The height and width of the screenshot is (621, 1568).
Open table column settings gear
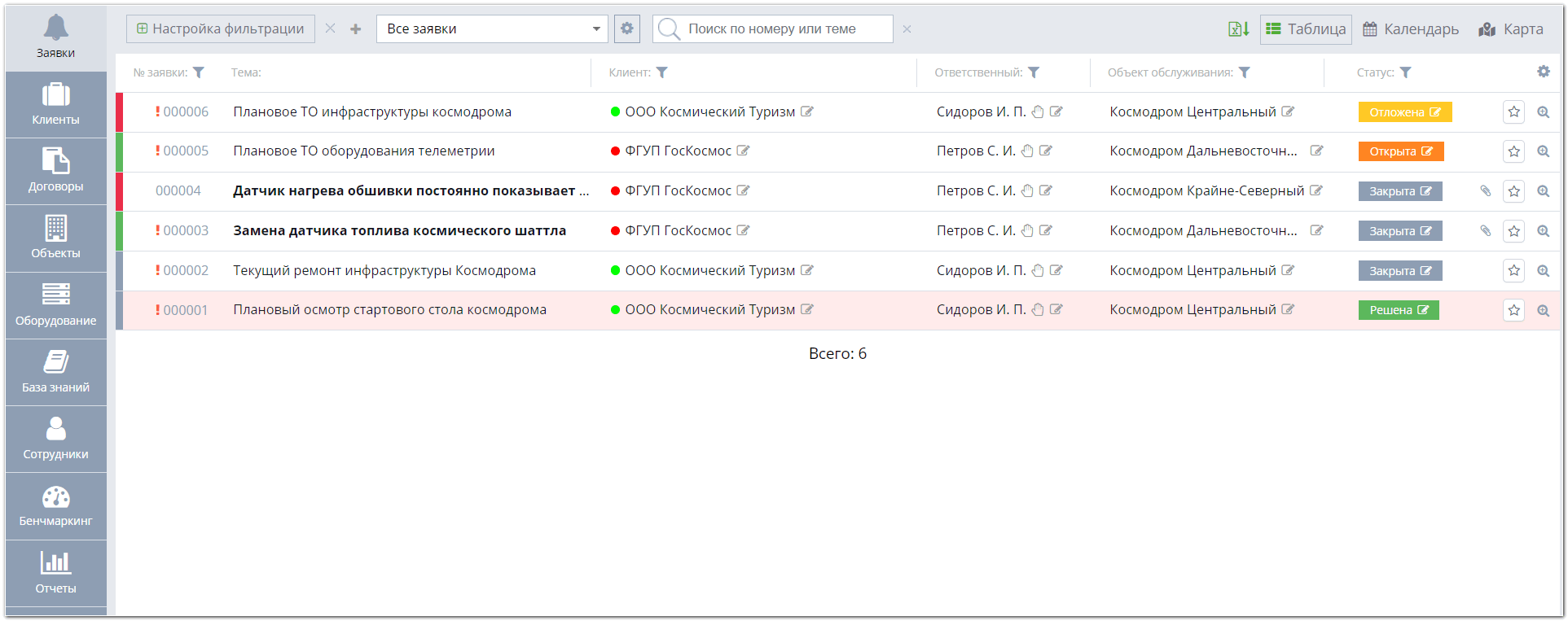(x=1544, y=72)
